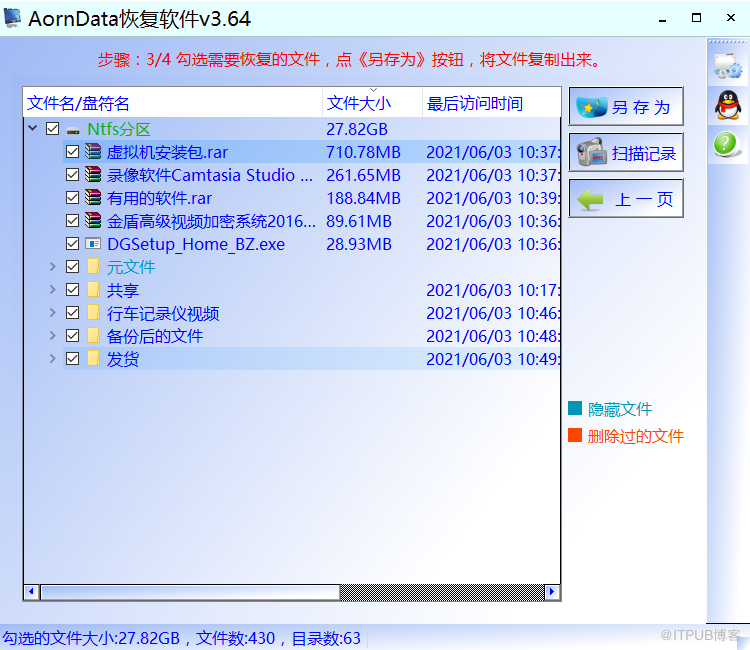Image resolution: width=750 pixels, height=650 pixels.
Task: Click the orange 删除过的文件 color legend square
Action: pos(574,435)
